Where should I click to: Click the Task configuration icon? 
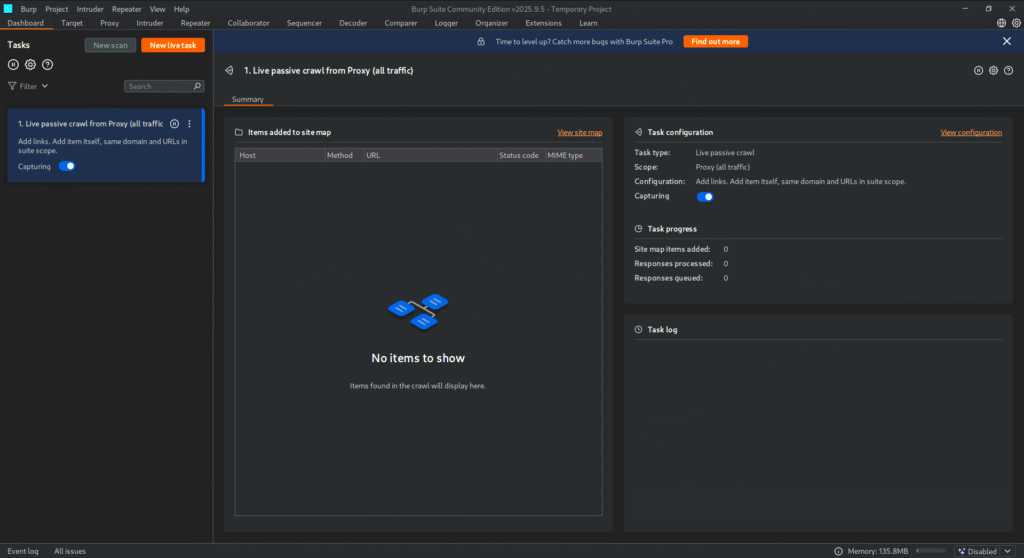(639, 132)
